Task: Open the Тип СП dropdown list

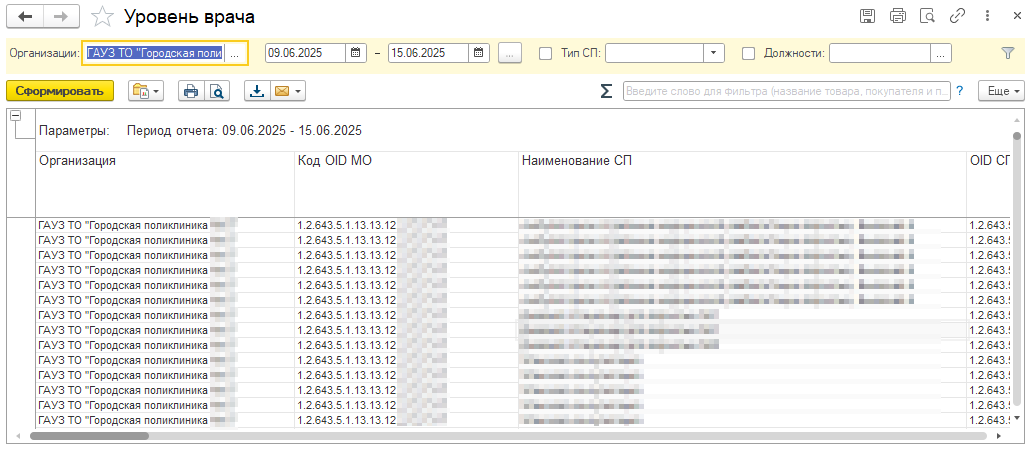Action: [714, 53]
